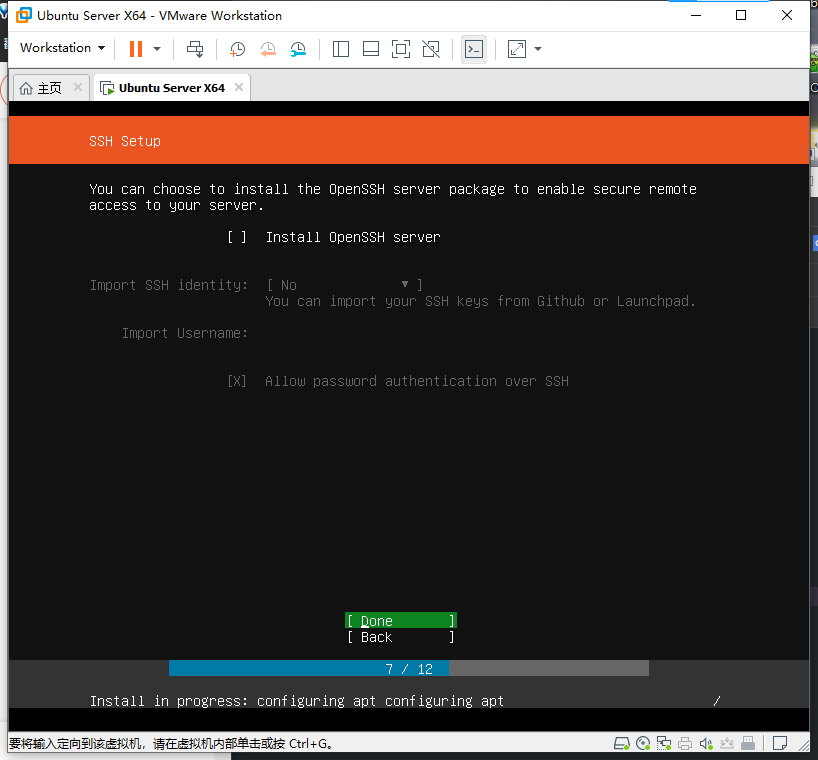The image size is (818, 760).
Task: Open Import SSH identity dropdown
Action: (344, 285)
